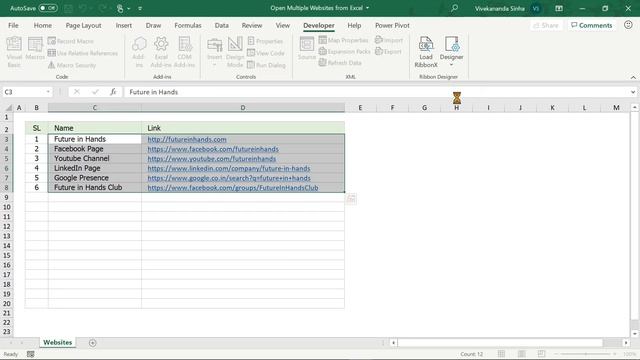Click the horizontal scrollbar track
Image resolution: width=640 pixels, height=360 pixels.
[500, 342]
